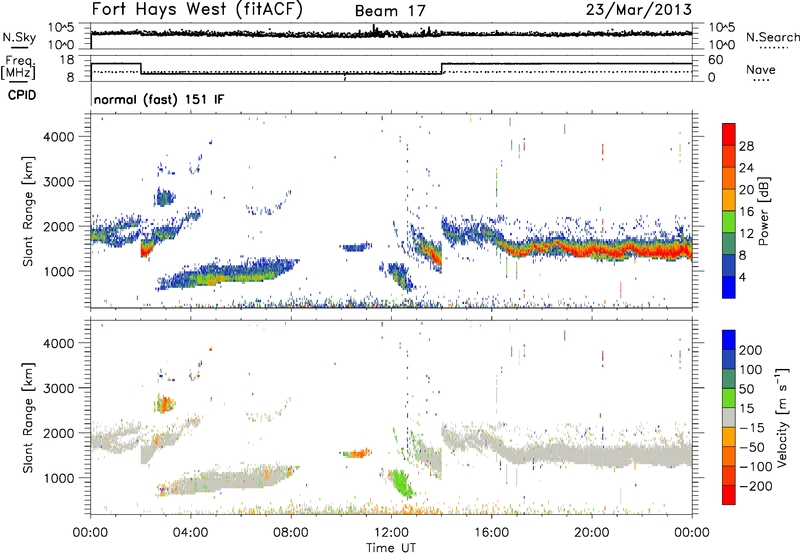
Task: Click the 'Velocity [m s-1]' color bar label
Action: pyautogui.click(x=782, y=417)
